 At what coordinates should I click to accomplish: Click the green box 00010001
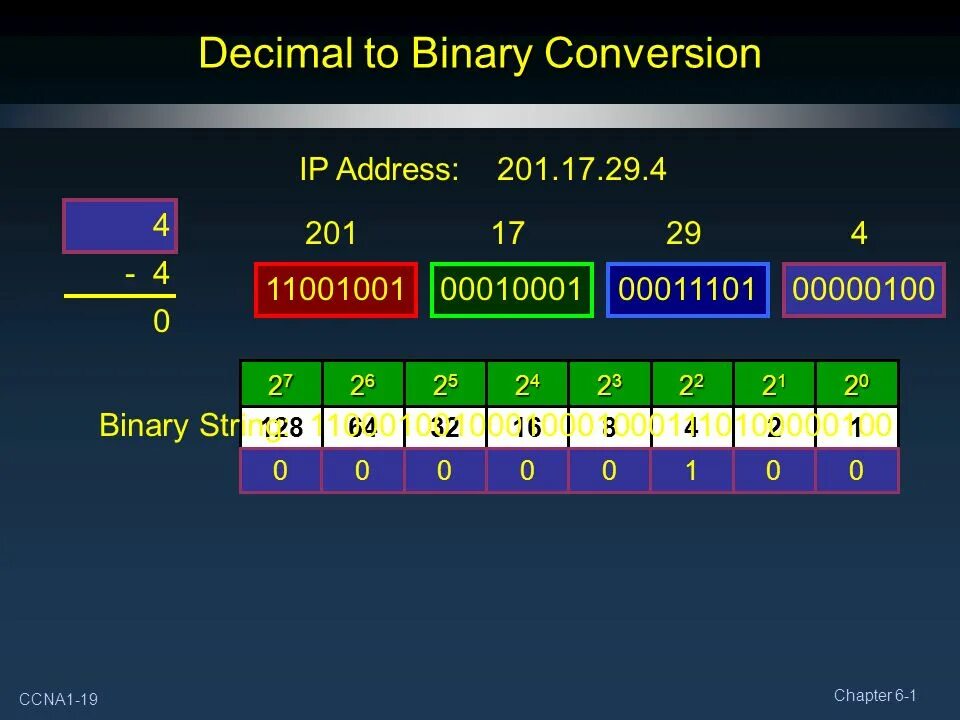click(x=512, y=290)
